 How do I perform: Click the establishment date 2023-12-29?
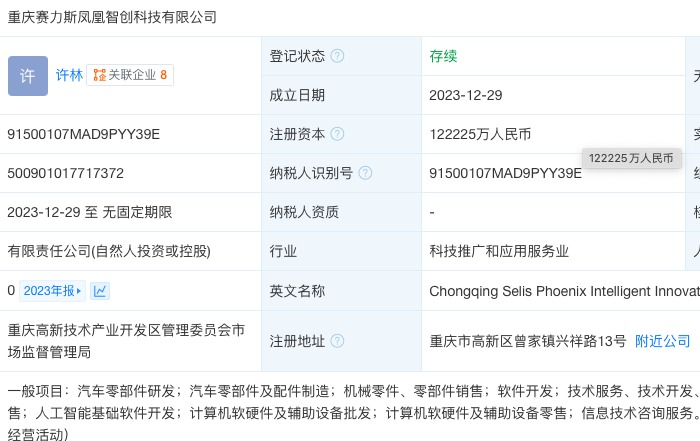pyautogui.click(x=465, y=95)
